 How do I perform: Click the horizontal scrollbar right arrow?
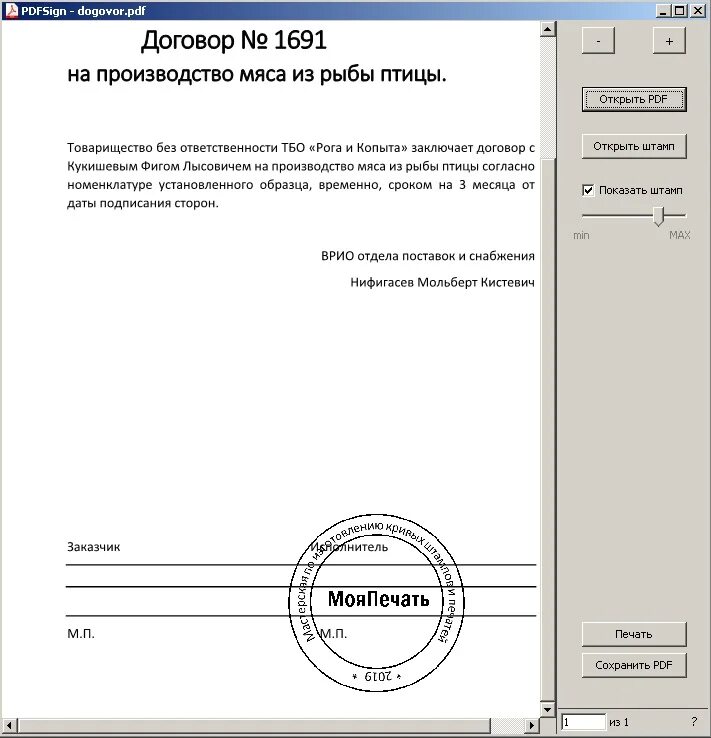tap(531, 725)
